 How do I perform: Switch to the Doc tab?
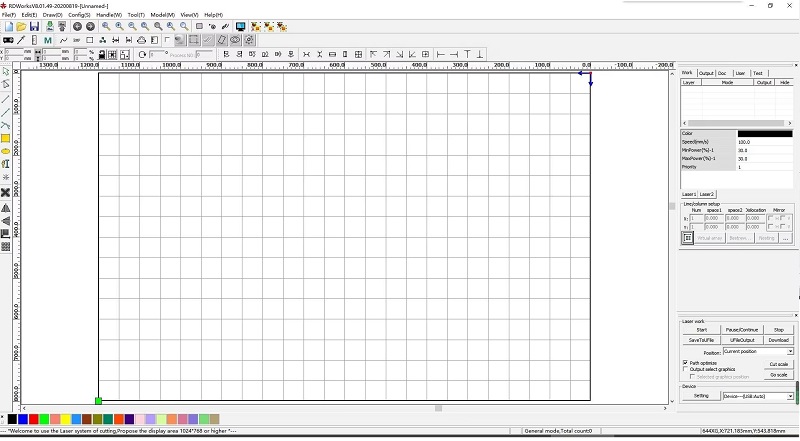722,74
